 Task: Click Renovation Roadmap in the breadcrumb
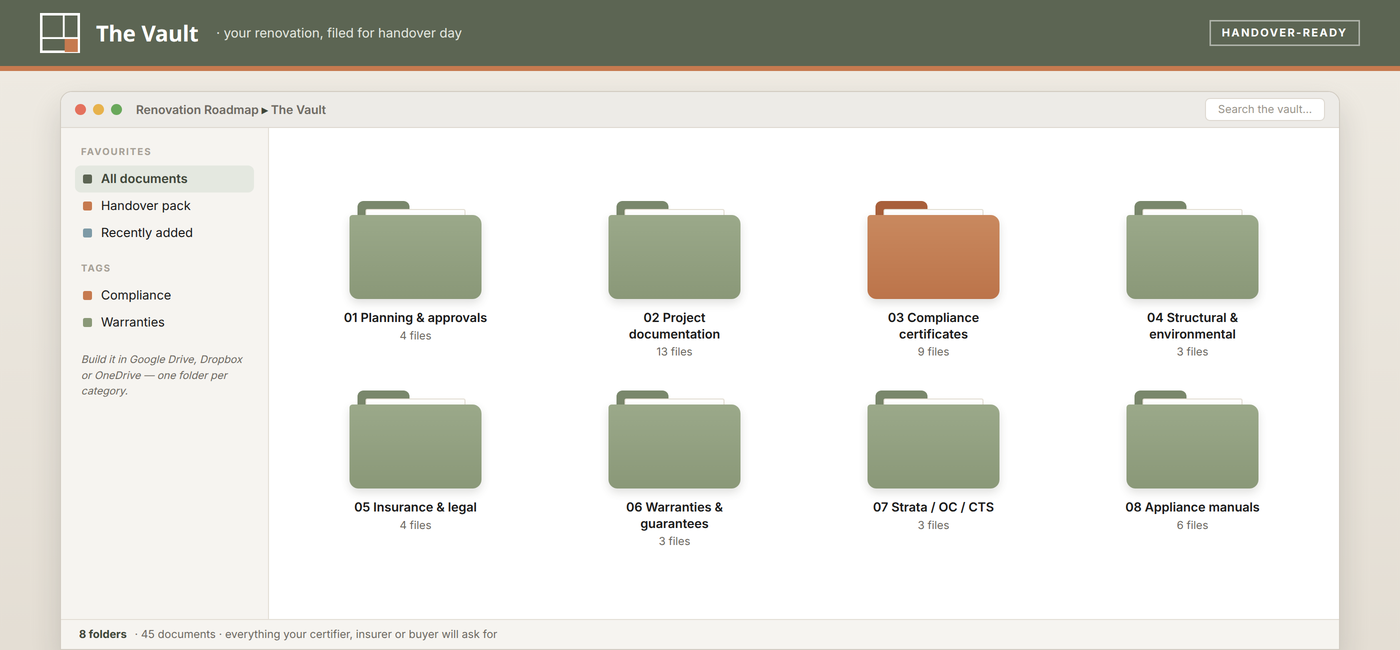click(197, 110)
